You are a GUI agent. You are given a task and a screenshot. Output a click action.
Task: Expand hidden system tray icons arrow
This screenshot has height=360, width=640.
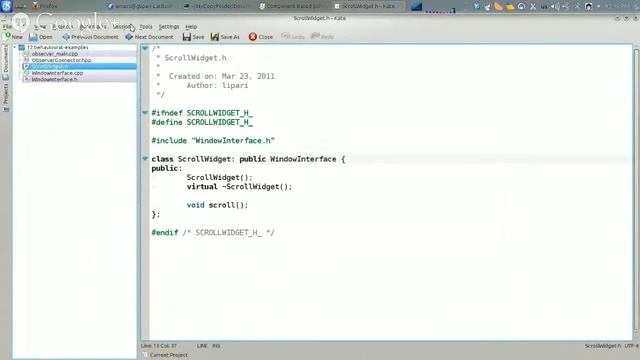(598, 7)
